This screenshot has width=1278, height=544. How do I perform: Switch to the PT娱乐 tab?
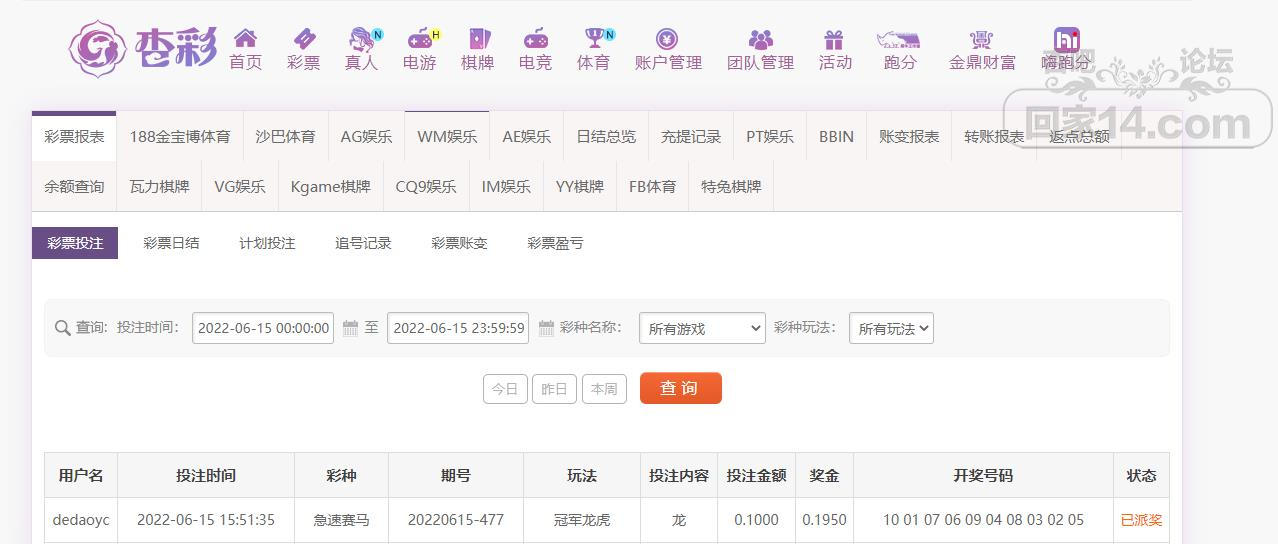770,136
